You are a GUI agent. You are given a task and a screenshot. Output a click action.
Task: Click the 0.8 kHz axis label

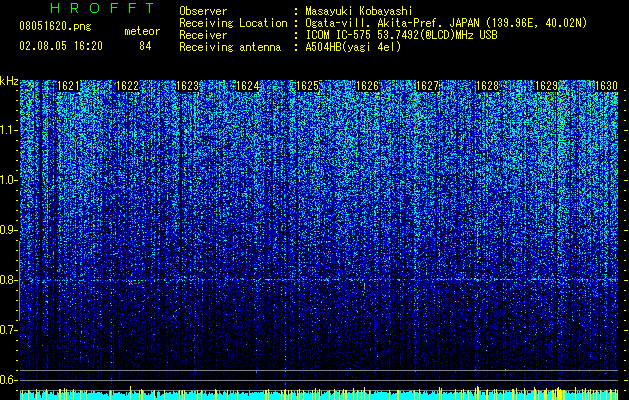tap(8, 280)
